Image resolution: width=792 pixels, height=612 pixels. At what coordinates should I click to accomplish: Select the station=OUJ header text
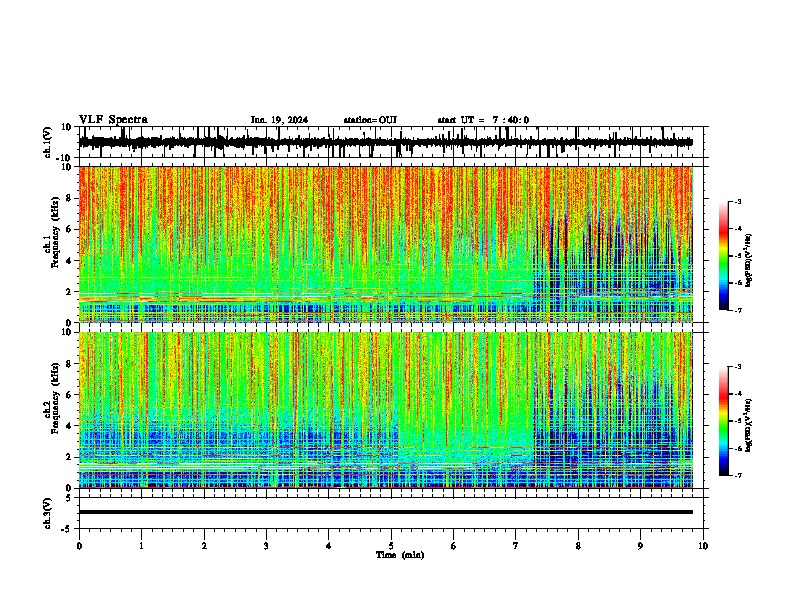[370, 120]
